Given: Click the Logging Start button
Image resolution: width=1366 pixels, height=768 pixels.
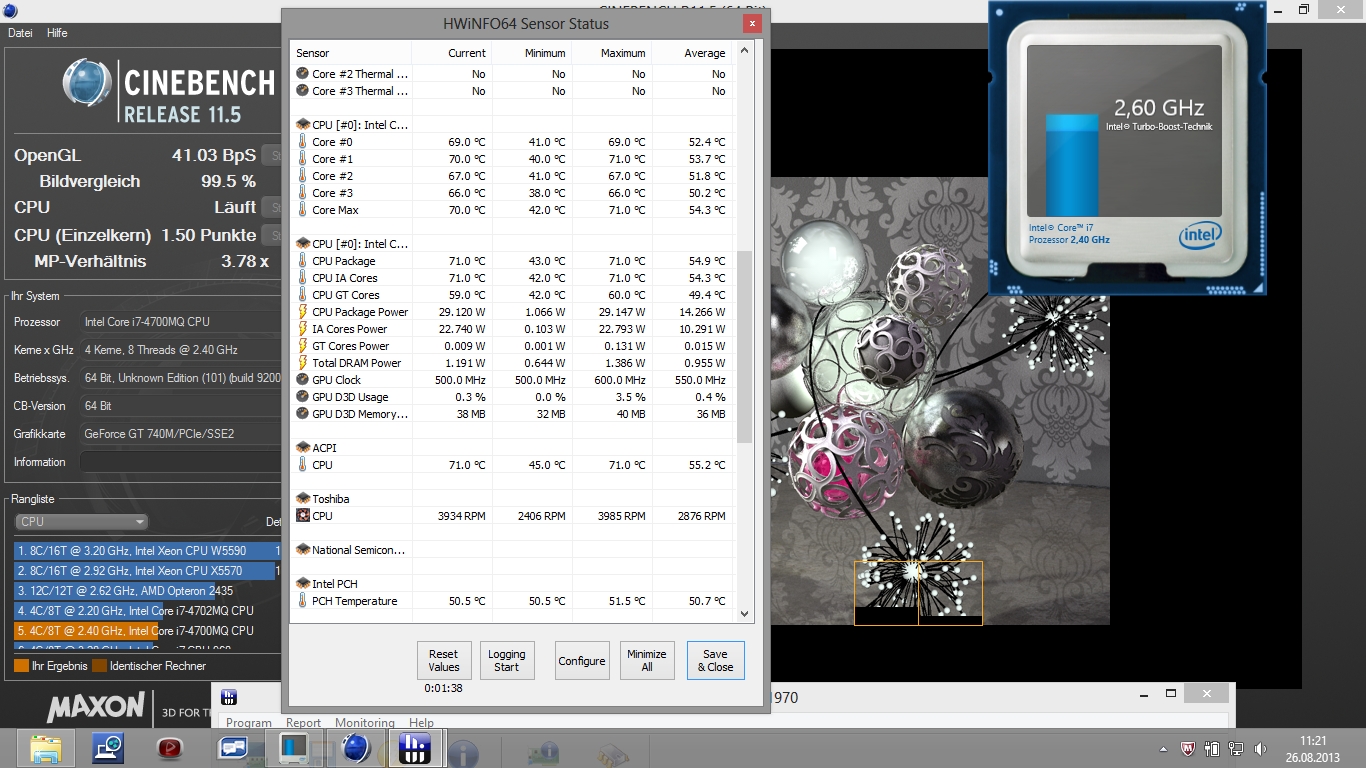Looking at the screenshot, I should (x=507, y=661).
